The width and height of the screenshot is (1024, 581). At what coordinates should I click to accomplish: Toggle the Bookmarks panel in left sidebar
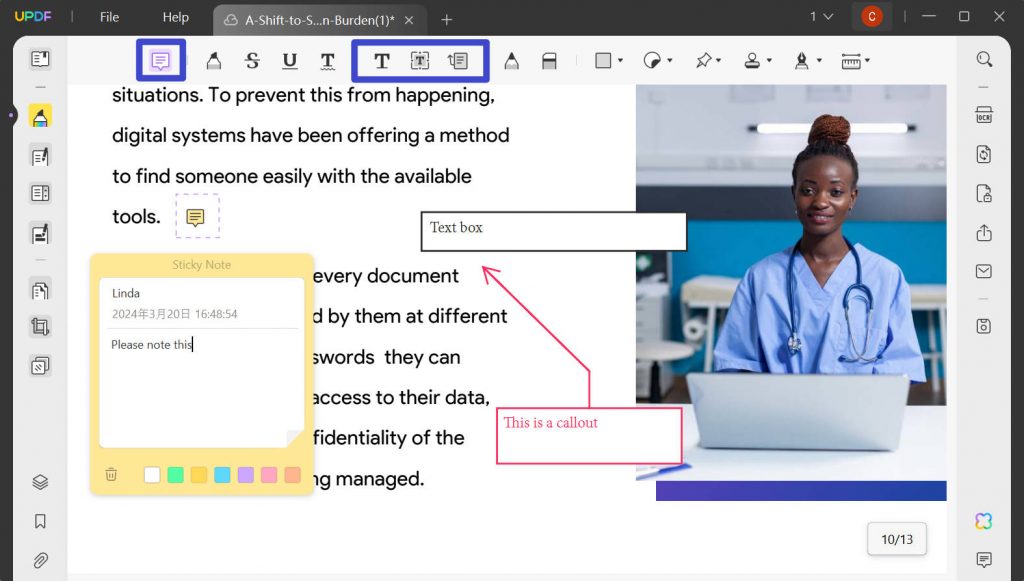[39, 521]
